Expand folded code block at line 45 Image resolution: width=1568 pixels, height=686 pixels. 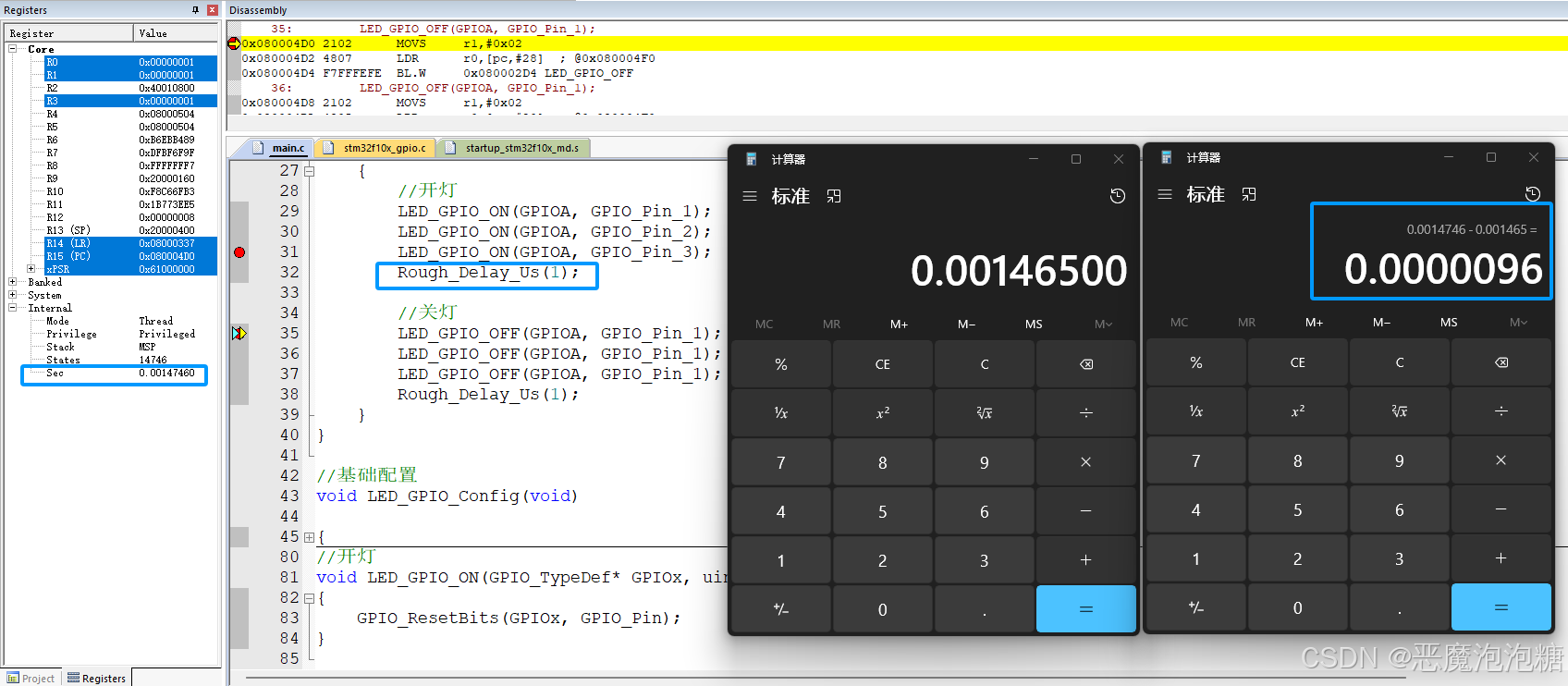coord(310,537)
